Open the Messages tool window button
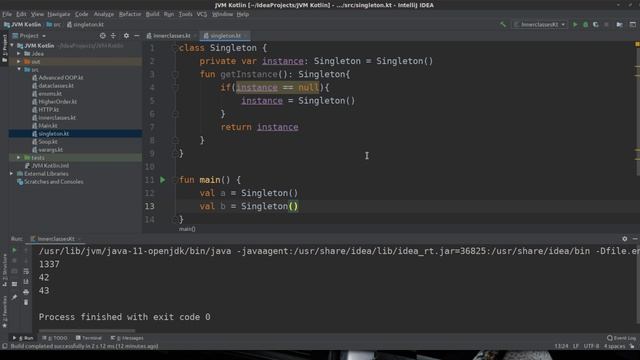640x360 pixels. click(127, 338)
